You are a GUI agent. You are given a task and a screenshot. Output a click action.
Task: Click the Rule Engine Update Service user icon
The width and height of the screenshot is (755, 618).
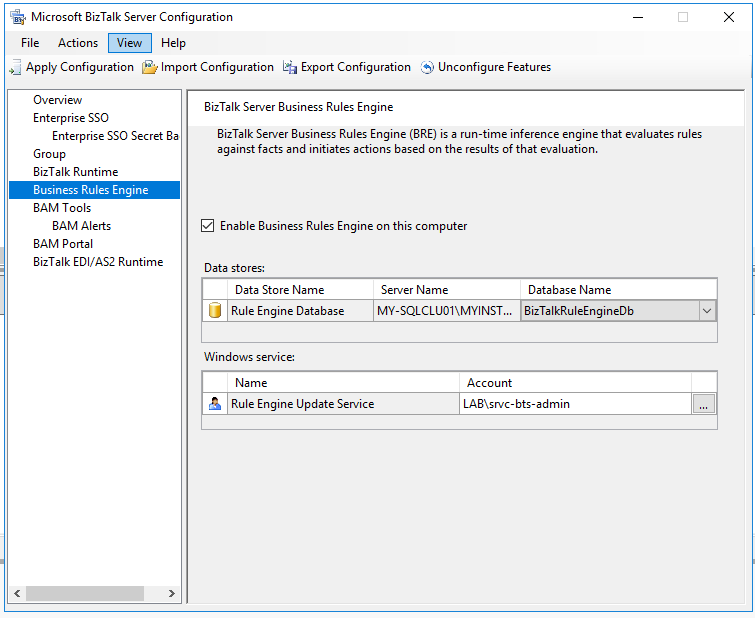click(x=215, y=404)
